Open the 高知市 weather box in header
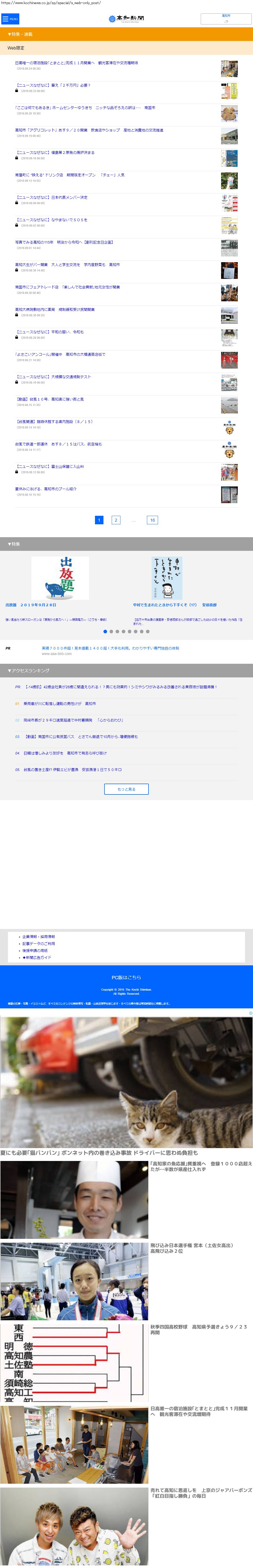253x1568 pixels. pyautogui.click(x=226, y=18)
